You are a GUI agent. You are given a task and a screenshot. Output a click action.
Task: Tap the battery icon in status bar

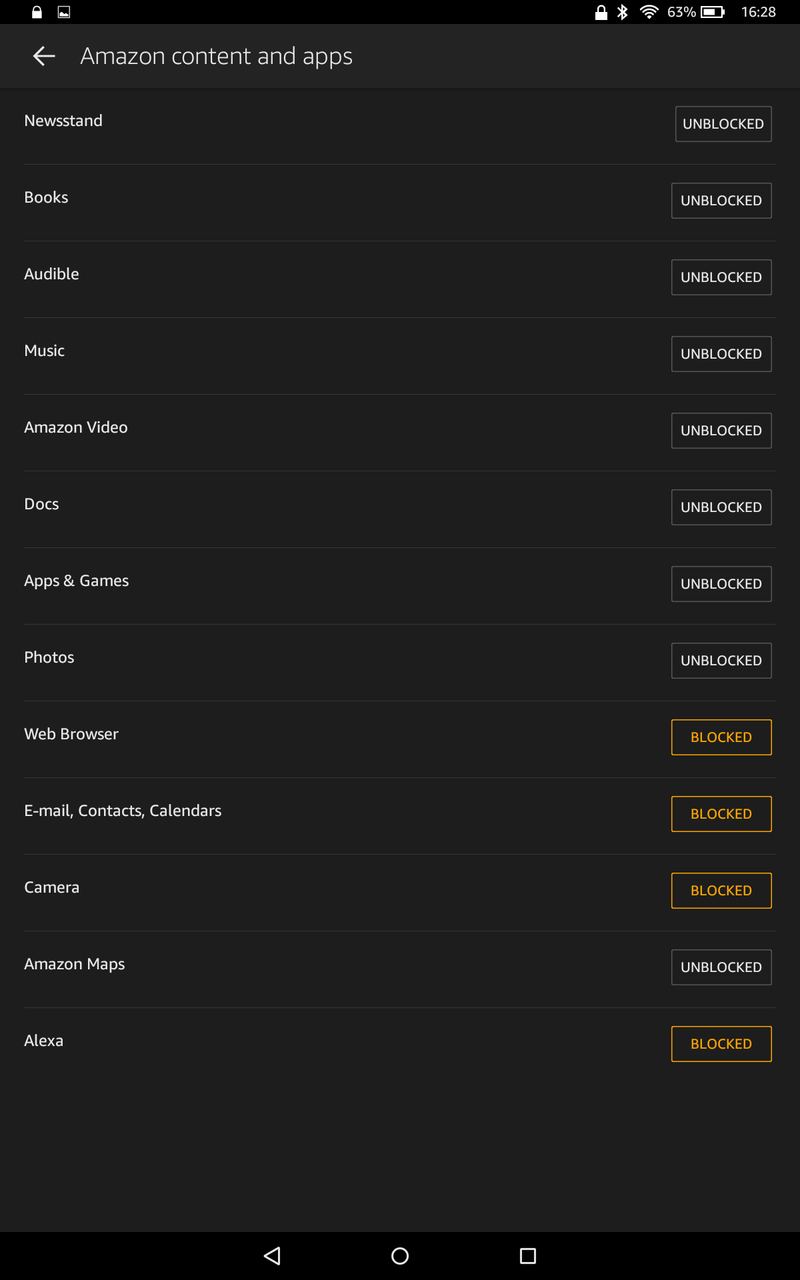[x=712, y=12]
